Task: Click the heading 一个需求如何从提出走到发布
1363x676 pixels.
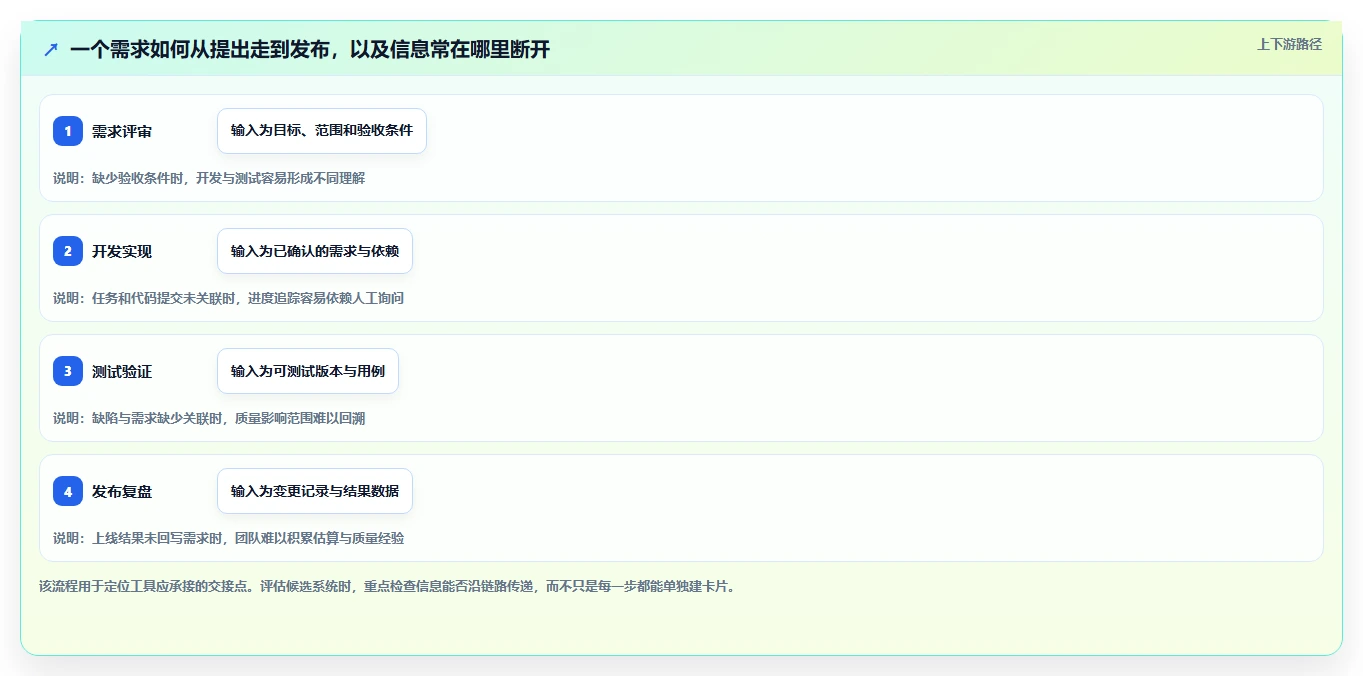Action: click(200, 49)
